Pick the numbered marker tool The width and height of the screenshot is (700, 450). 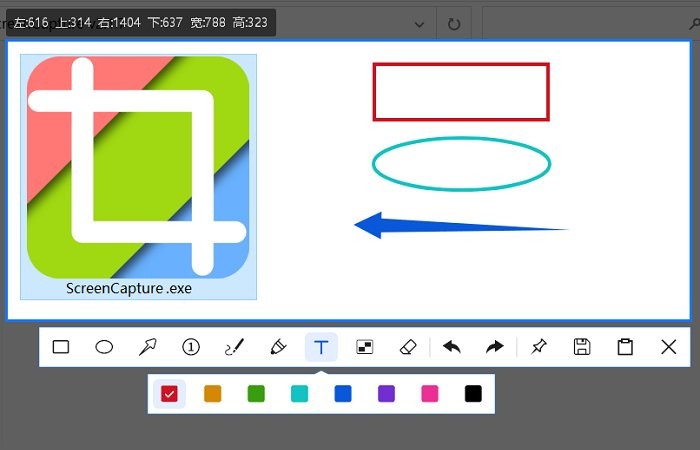pos(191,347)
